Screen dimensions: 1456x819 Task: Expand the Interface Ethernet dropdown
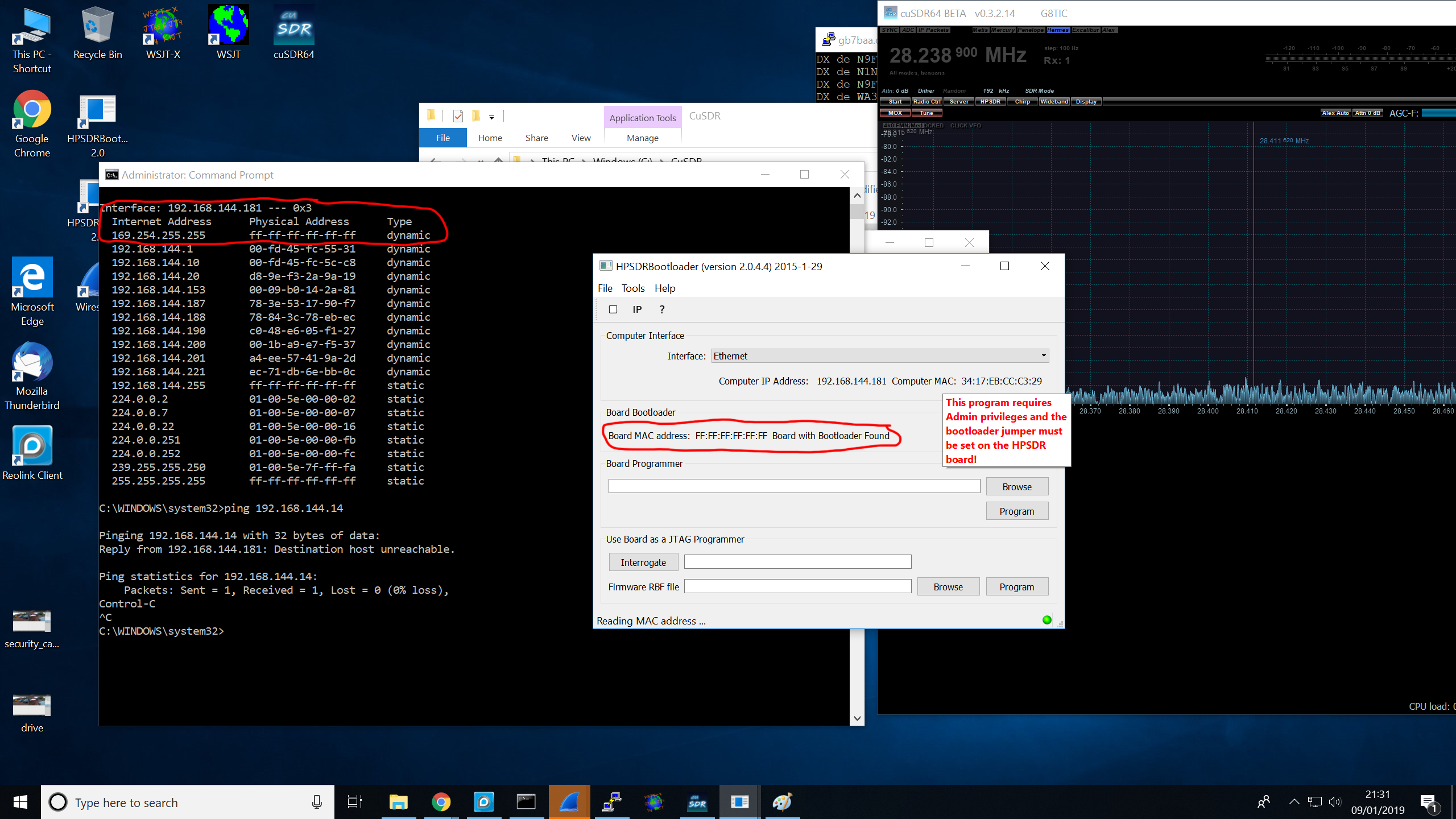pyautogui.click(x=1044, y=356)
